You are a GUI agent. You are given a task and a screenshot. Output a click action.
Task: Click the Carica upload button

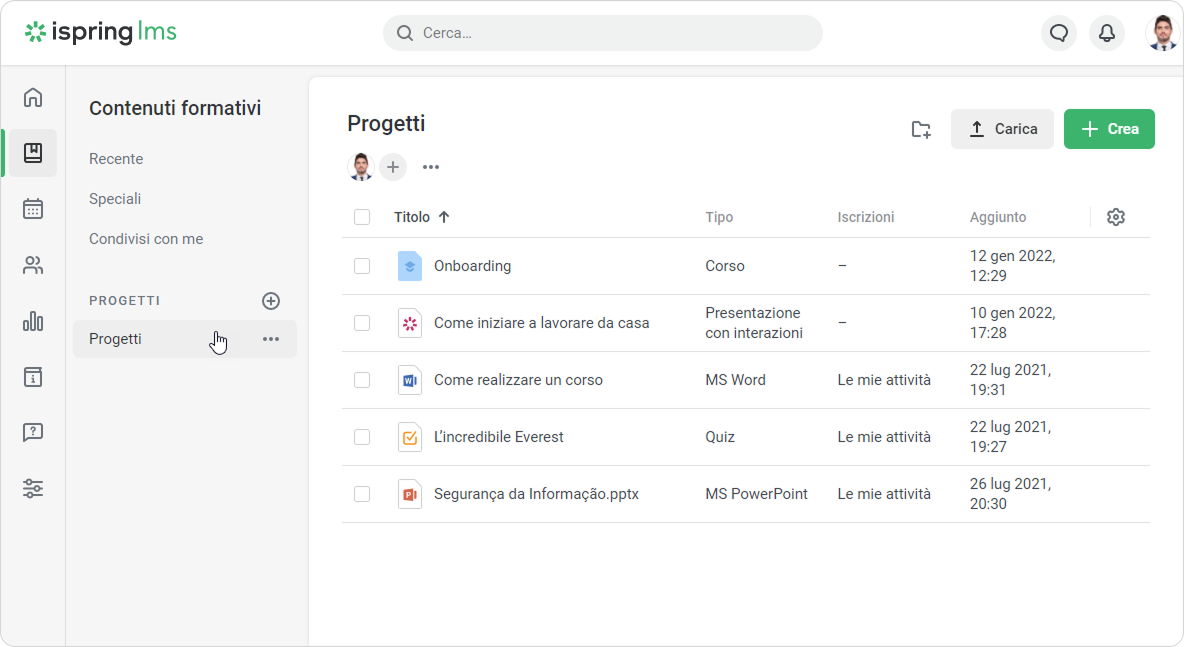1002,129
